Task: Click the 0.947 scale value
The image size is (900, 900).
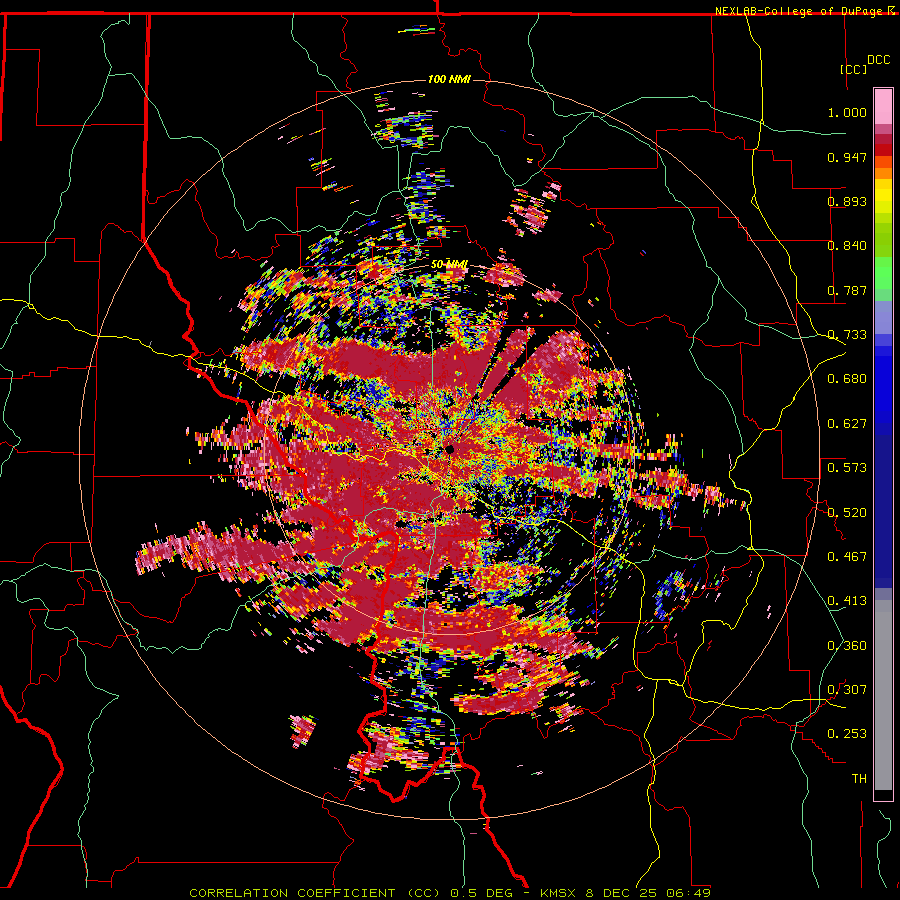Action: click(x=847, y=157)
